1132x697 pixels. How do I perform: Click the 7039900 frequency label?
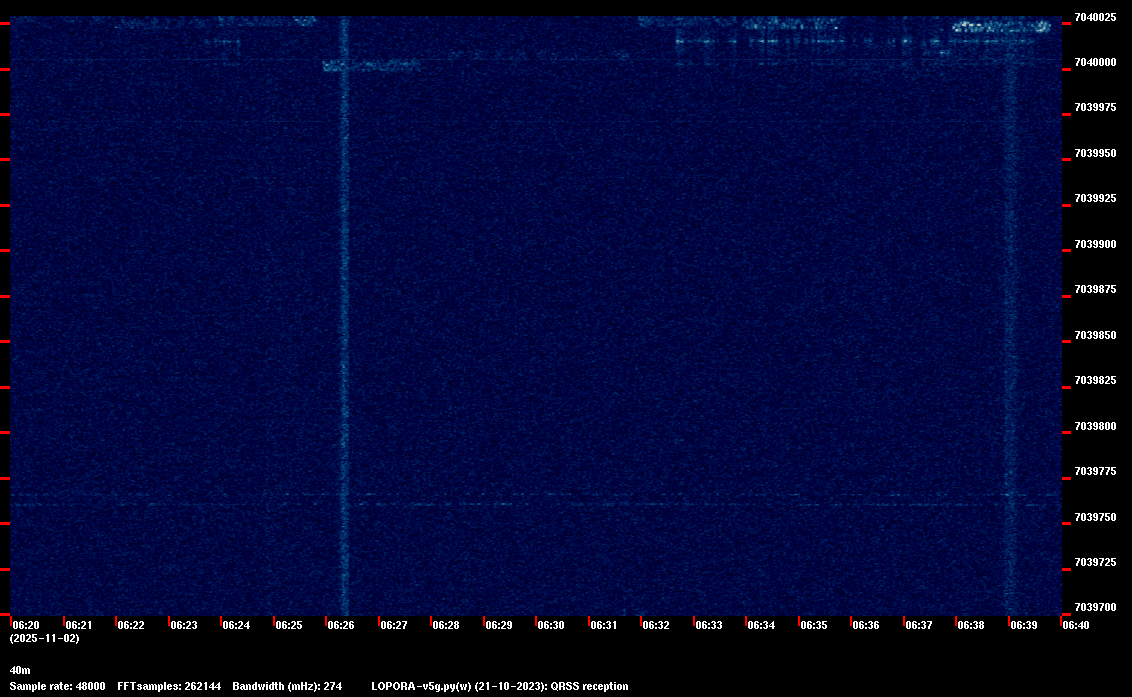click(x=1095, y=245)
